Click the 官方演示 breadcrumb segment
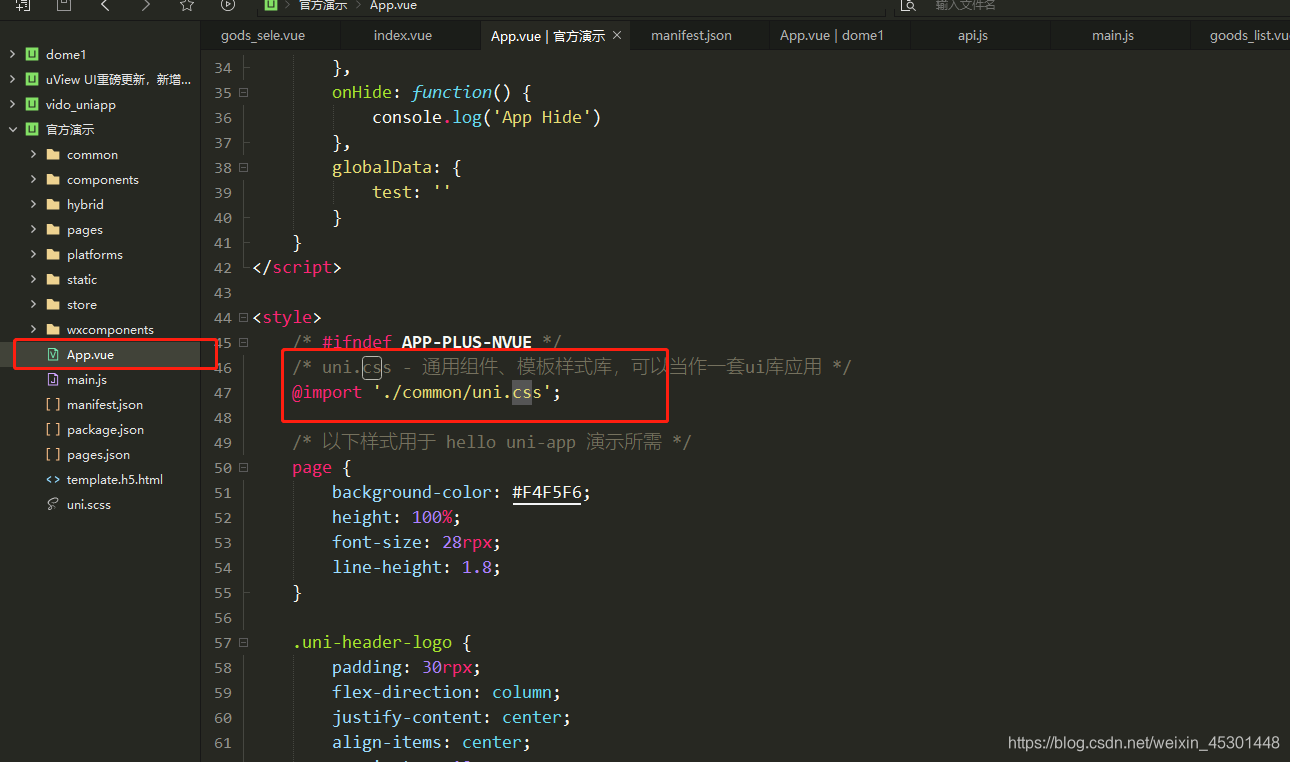This screenshot has width=1290, height=762. (x=323, y=5)
